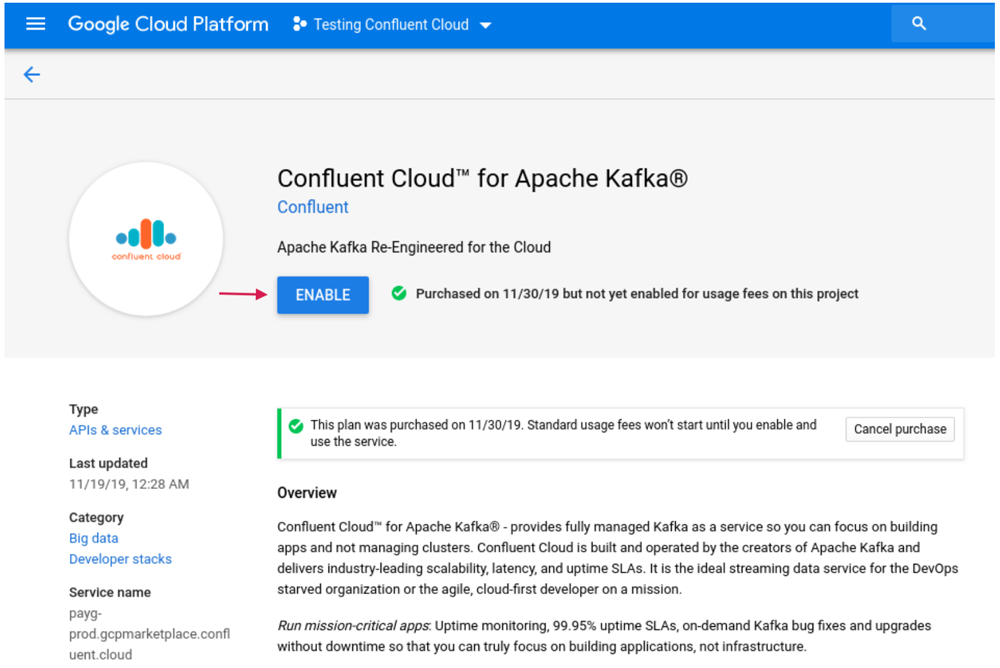Click the green checkmark in the plan notice
Viewport: 1000px width, 668px height.
[x=296, y=426]
